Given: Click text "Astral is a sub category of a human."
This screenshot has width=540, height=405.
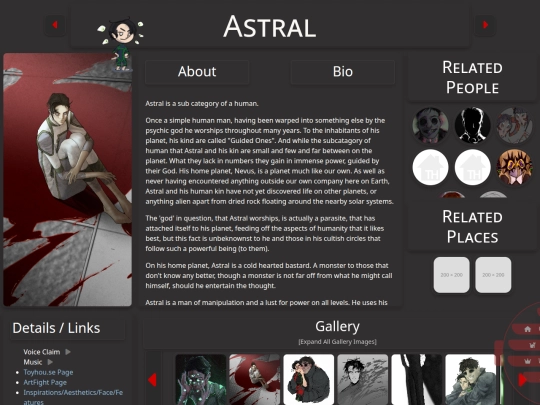Looking at the screenshot, I should [202, 103].
